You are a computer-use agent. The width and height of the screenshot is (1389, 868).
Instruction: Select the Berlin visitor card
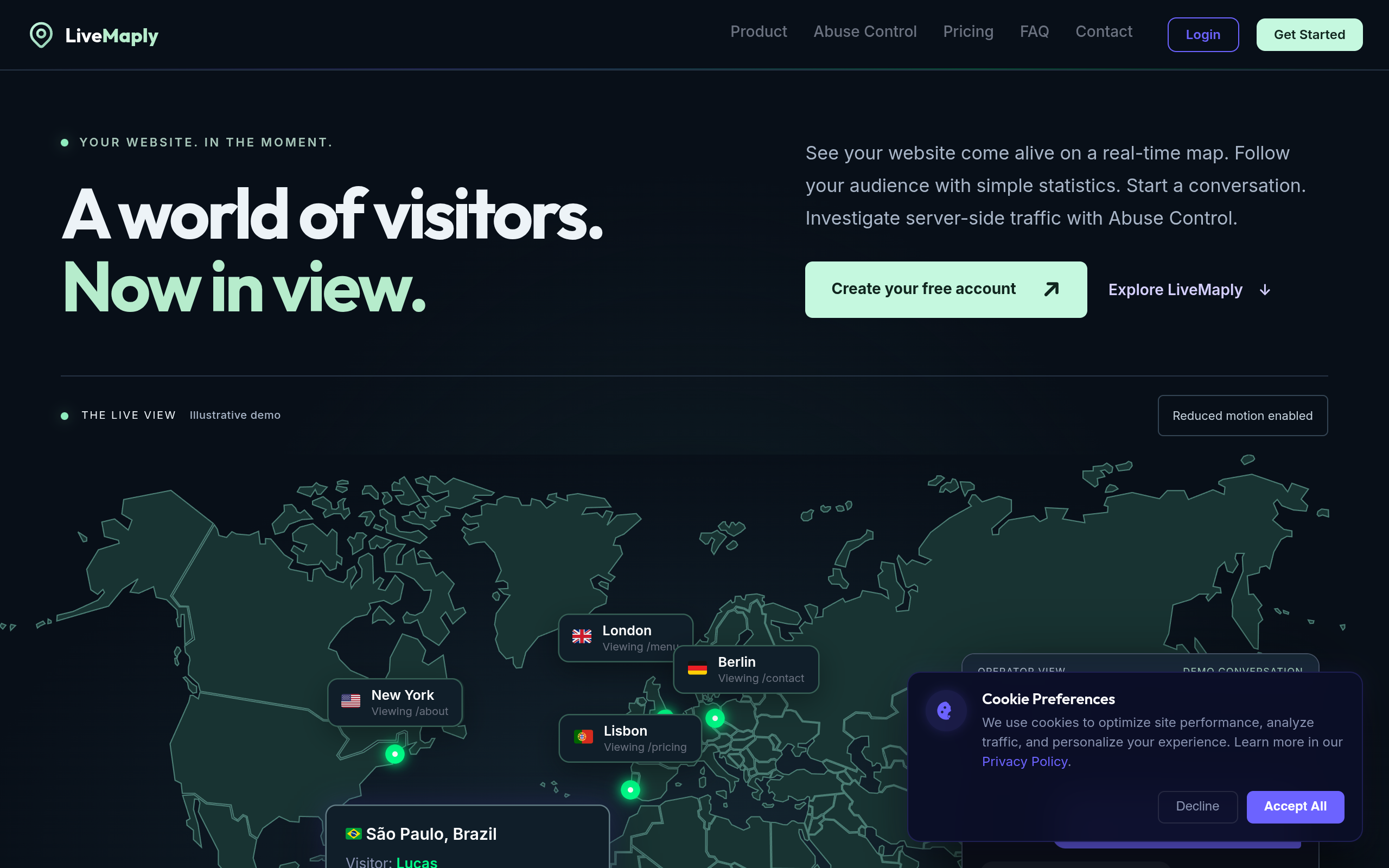tap(746, 669)
